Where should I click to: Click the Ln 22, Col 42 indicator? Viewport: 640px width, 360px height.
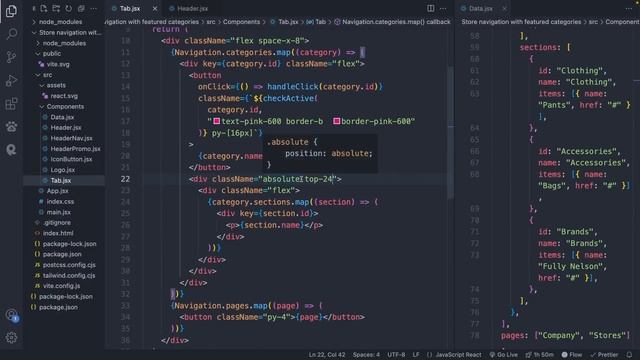tap(327, 355)
